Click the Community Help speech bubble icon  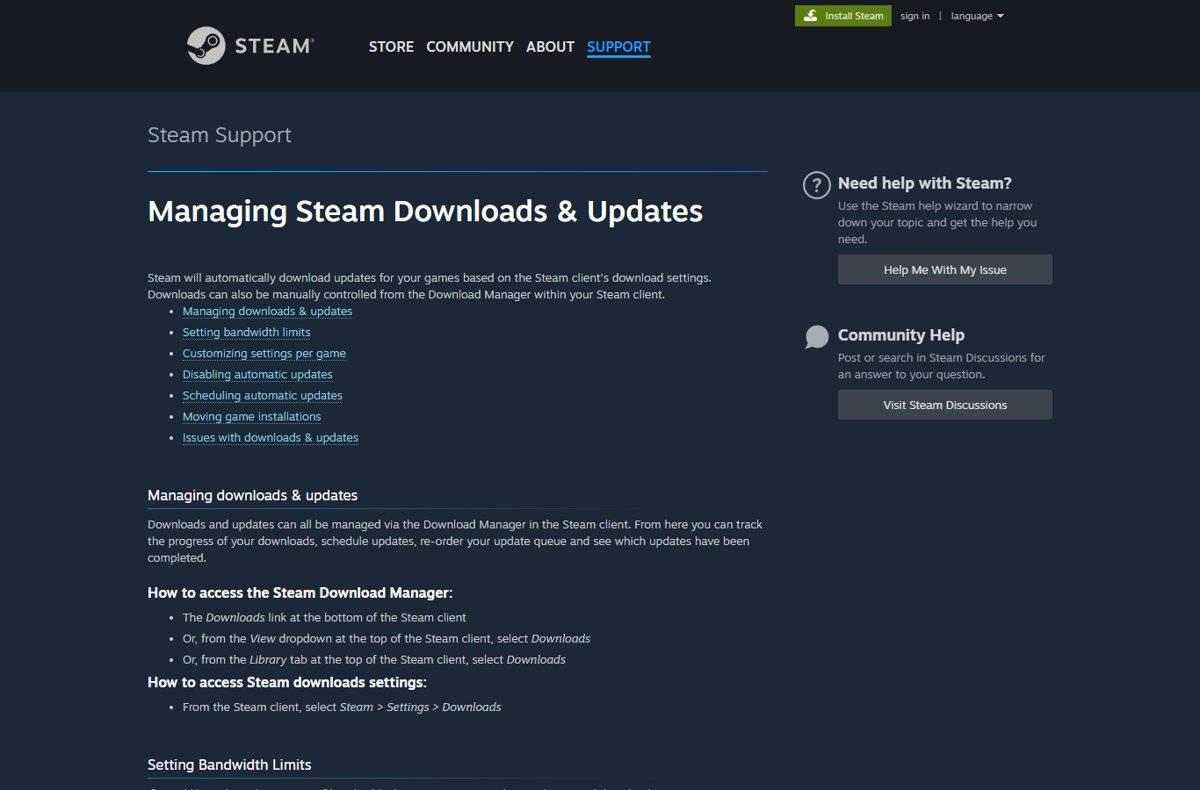pos(817,337)
